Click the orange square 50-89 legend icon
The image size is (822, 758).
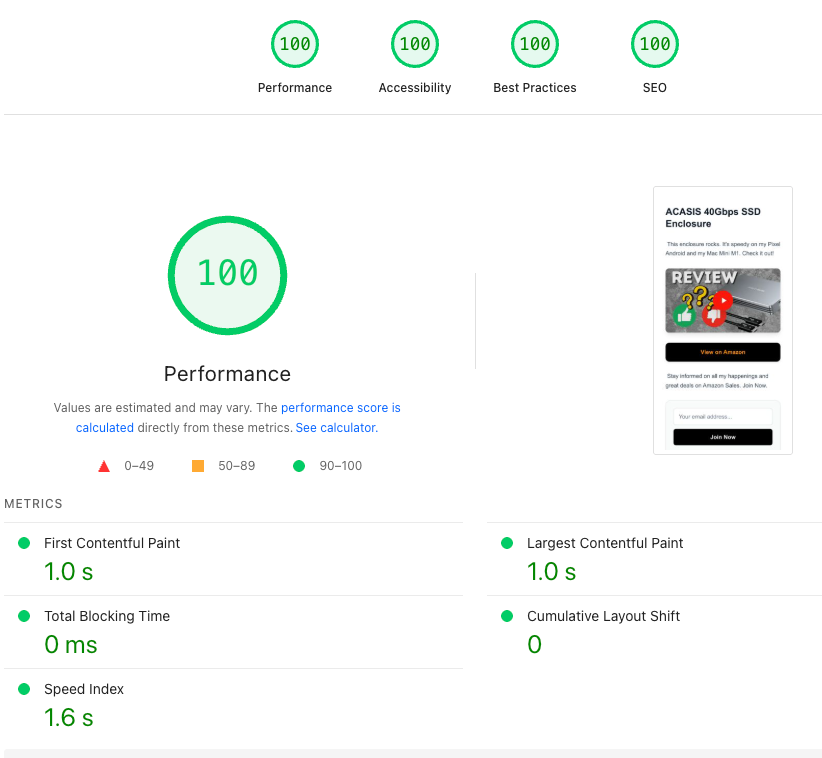(197, 465)
